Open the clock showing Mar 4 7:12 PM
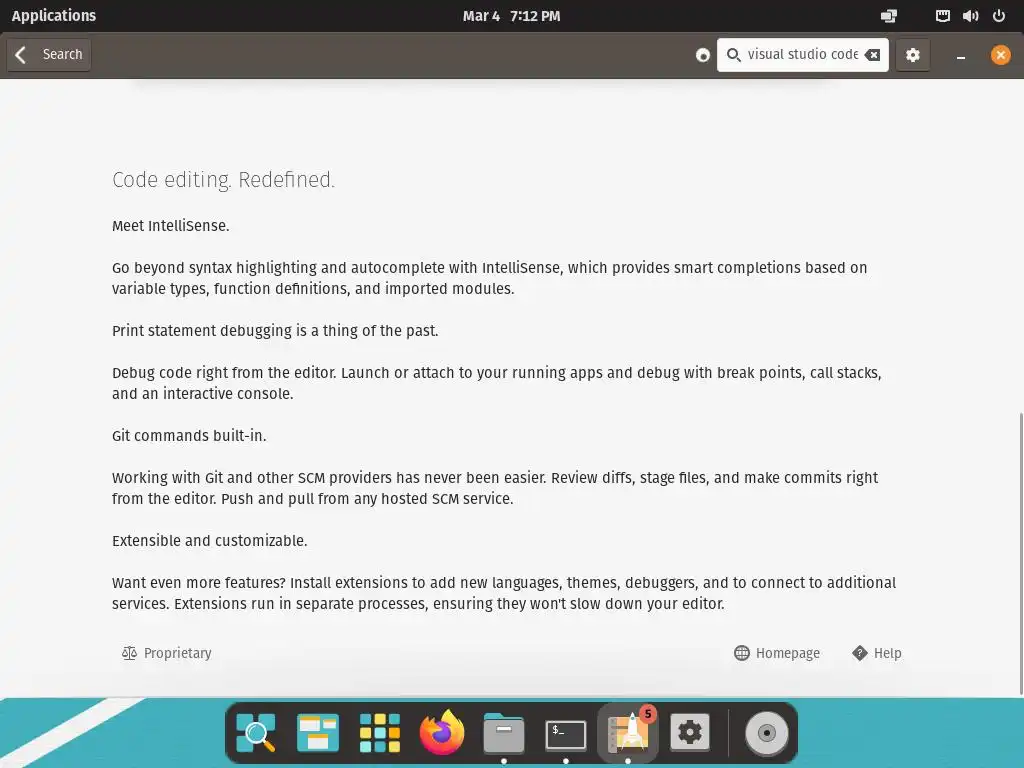1024x768 pixels. point(511,16)
